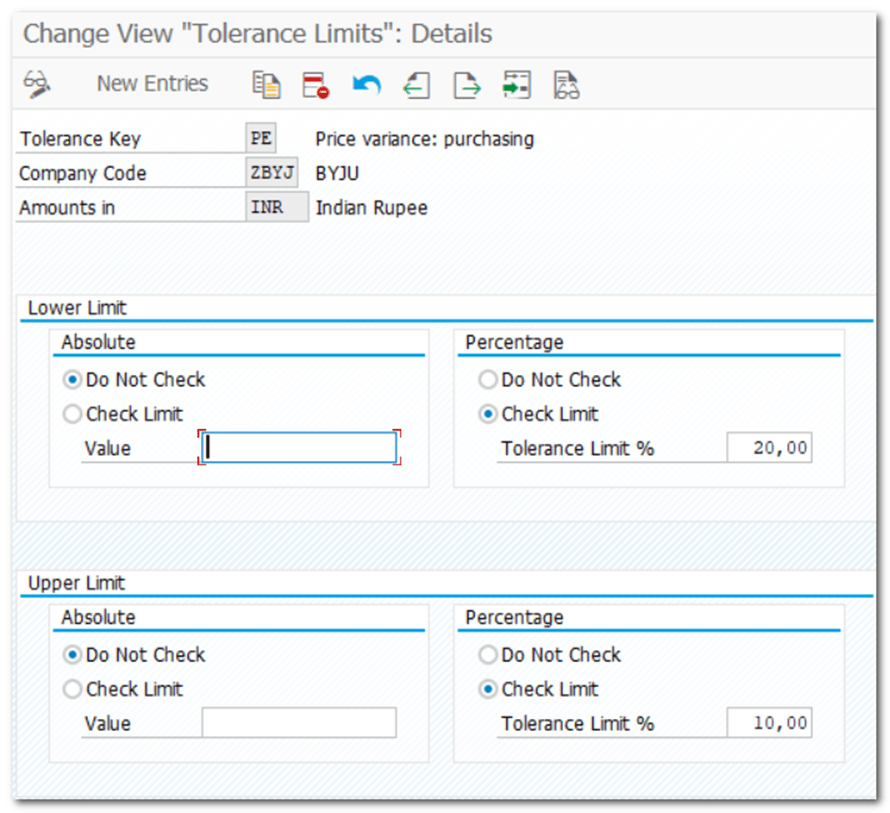Viewport: 890px width, 813px height.
Task: Select Check Limit under Lower Limit Absolute
Action: tap(73, 414)
